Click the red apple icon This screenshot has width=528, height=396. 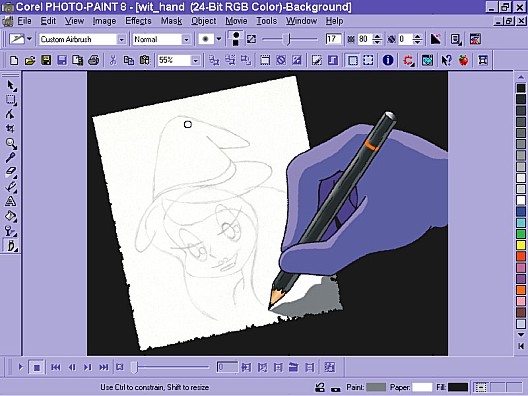(464, 61)
